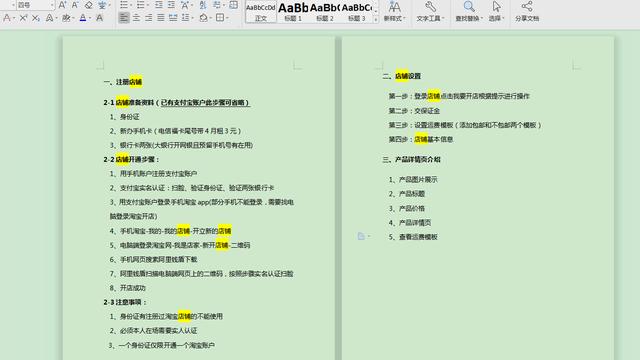
Task: Apply numbered list formatting
Action: coord(140,5)
